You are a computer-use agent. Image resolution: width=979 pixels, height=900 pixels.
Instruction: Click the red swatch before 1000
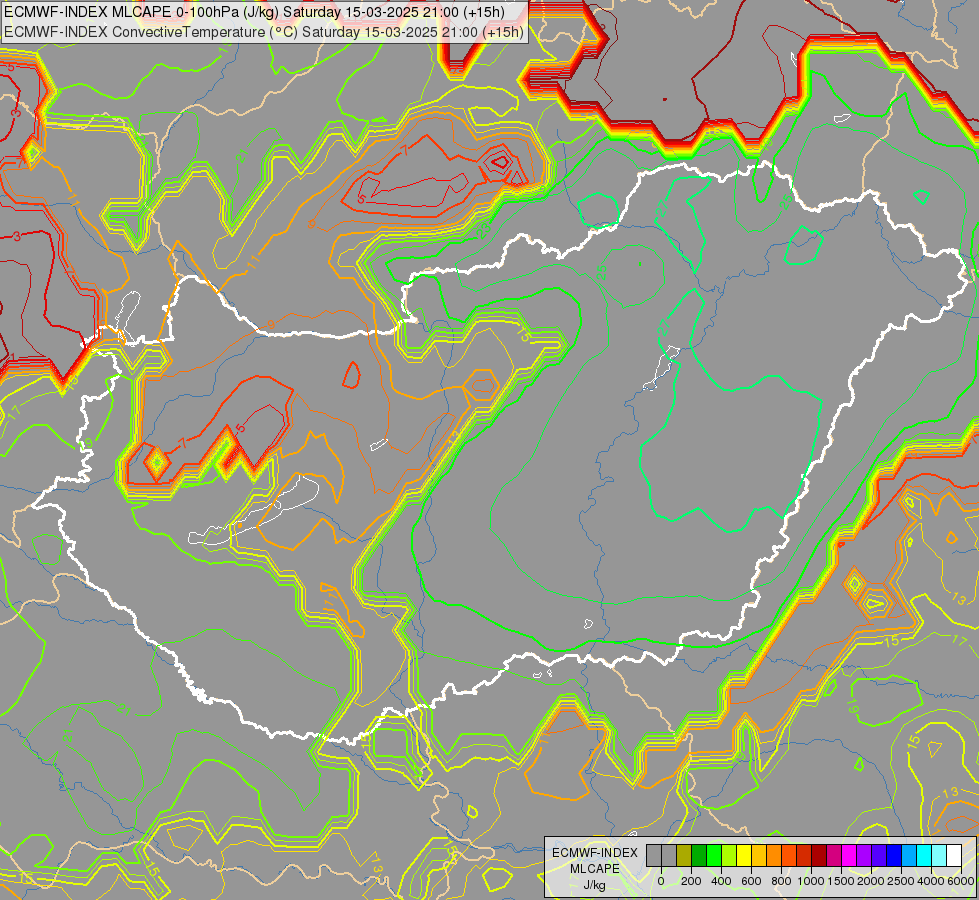tap(804, 856)
